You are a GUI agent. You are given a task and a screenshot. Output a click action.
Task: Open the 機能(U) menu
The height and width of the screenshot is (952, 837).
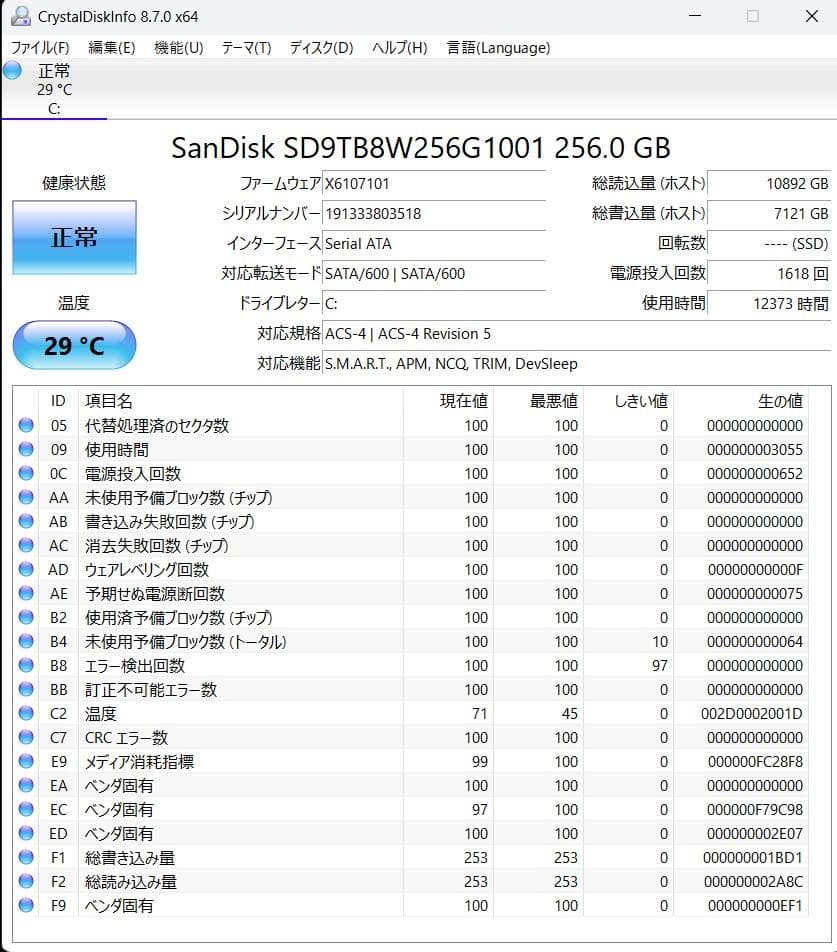point(178,47)
